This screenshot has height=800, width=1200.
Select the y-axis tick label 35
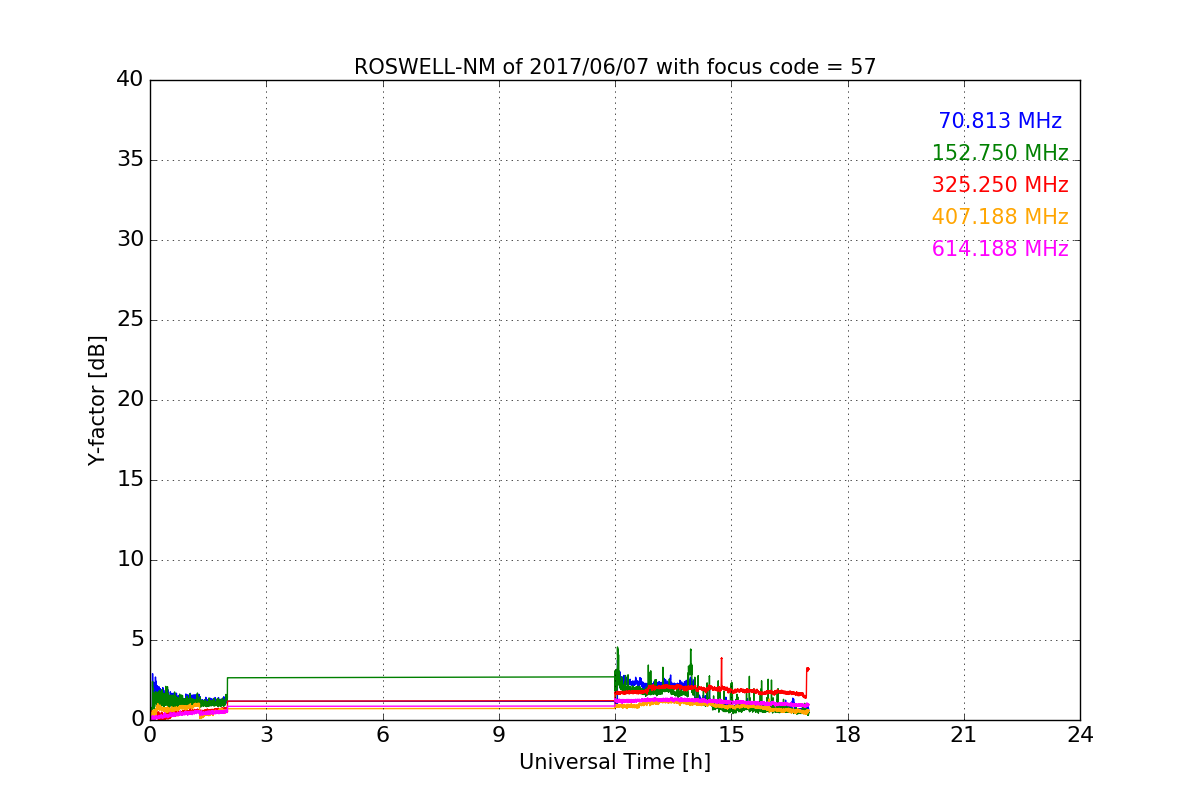coord(129,160)
